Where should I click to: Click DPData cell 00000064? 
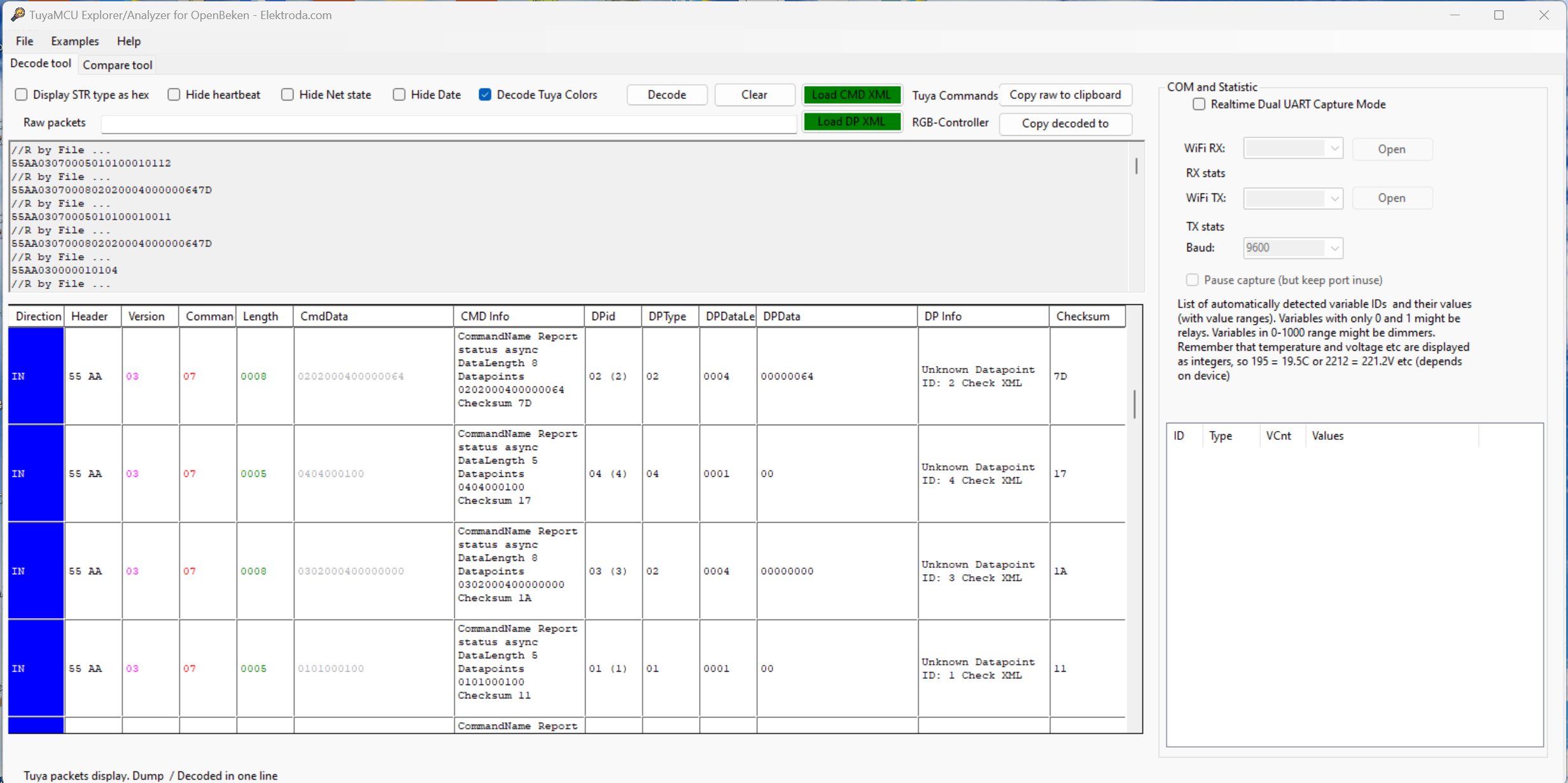(x=837, y=376)
